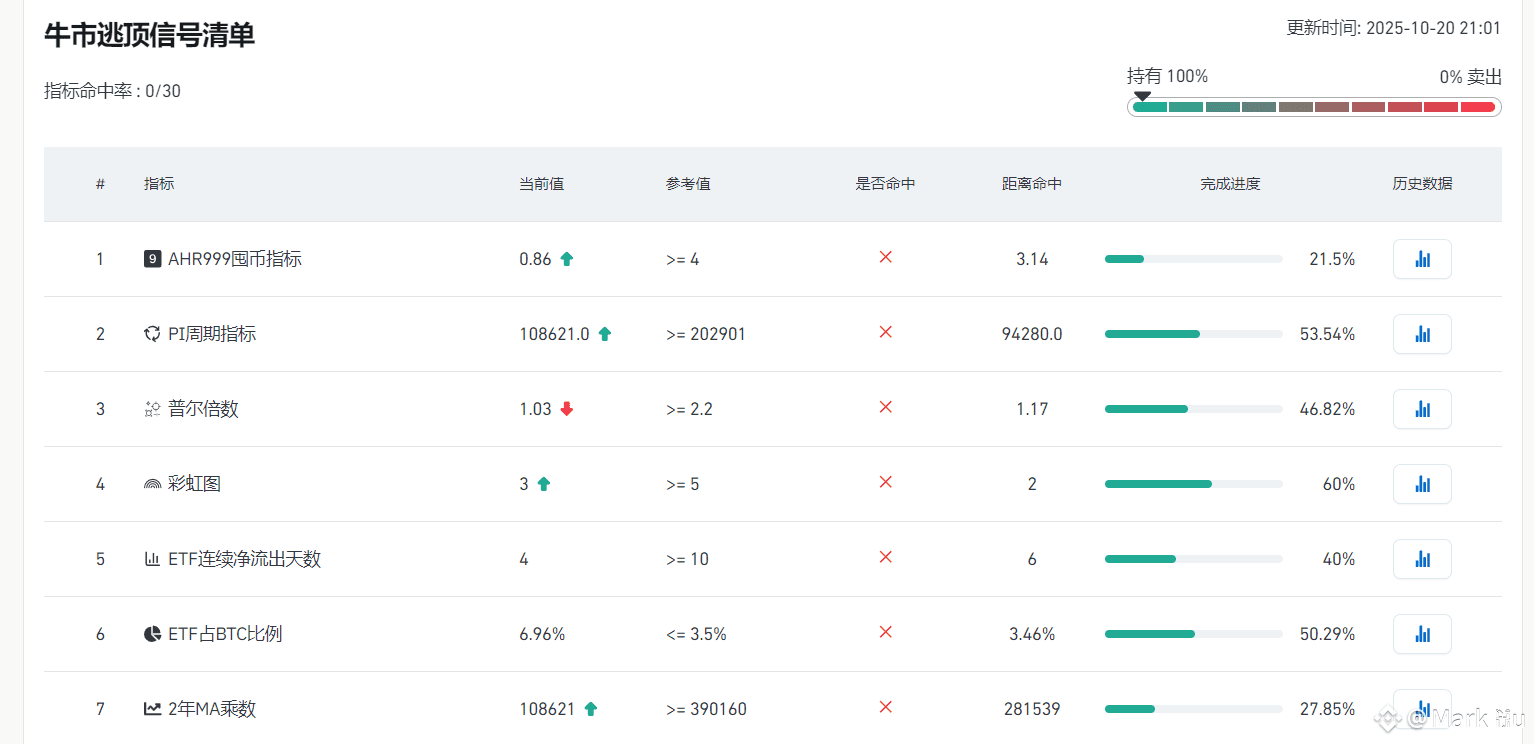The height and width of the screenshot is (744, 1534).
Task: Click the 完成进度 column header
Action: click(1230, 184)
